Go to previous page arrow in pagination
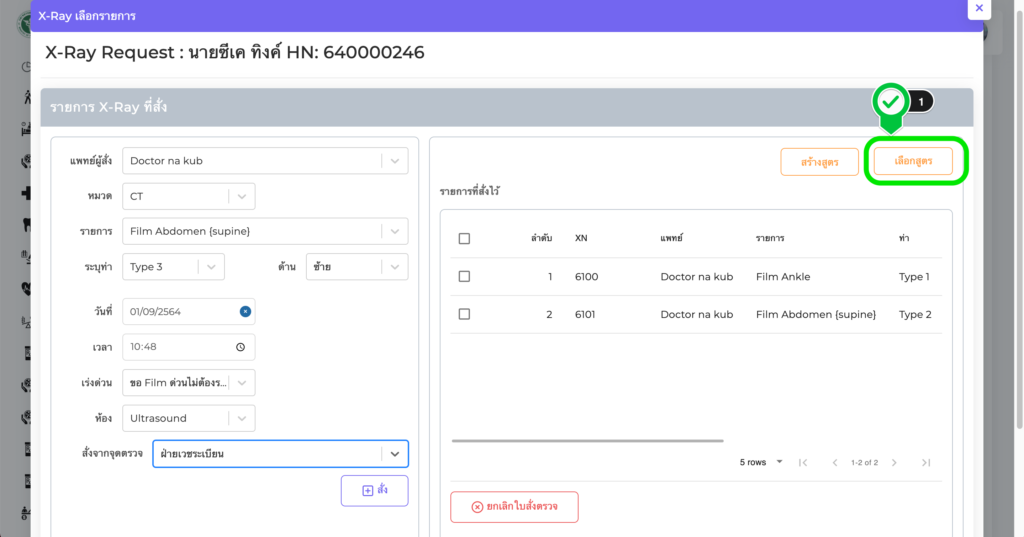This screenshot has width=1024, height=537. (x=835, y=462)
